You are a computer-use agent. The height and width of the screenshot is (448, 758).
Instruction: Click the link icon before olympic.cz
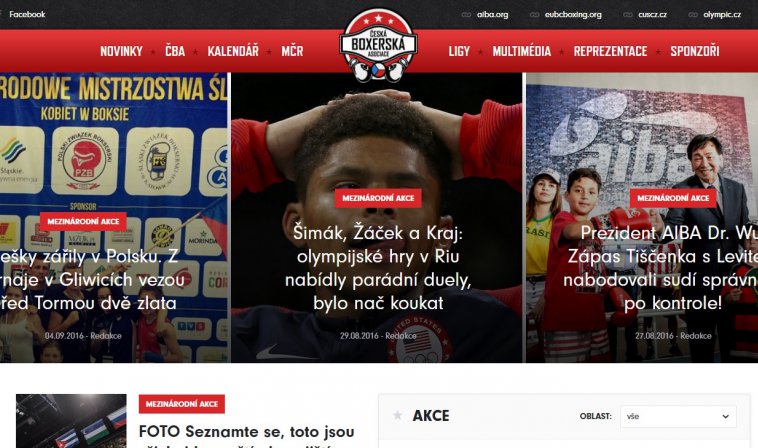[x=693, y=14]
